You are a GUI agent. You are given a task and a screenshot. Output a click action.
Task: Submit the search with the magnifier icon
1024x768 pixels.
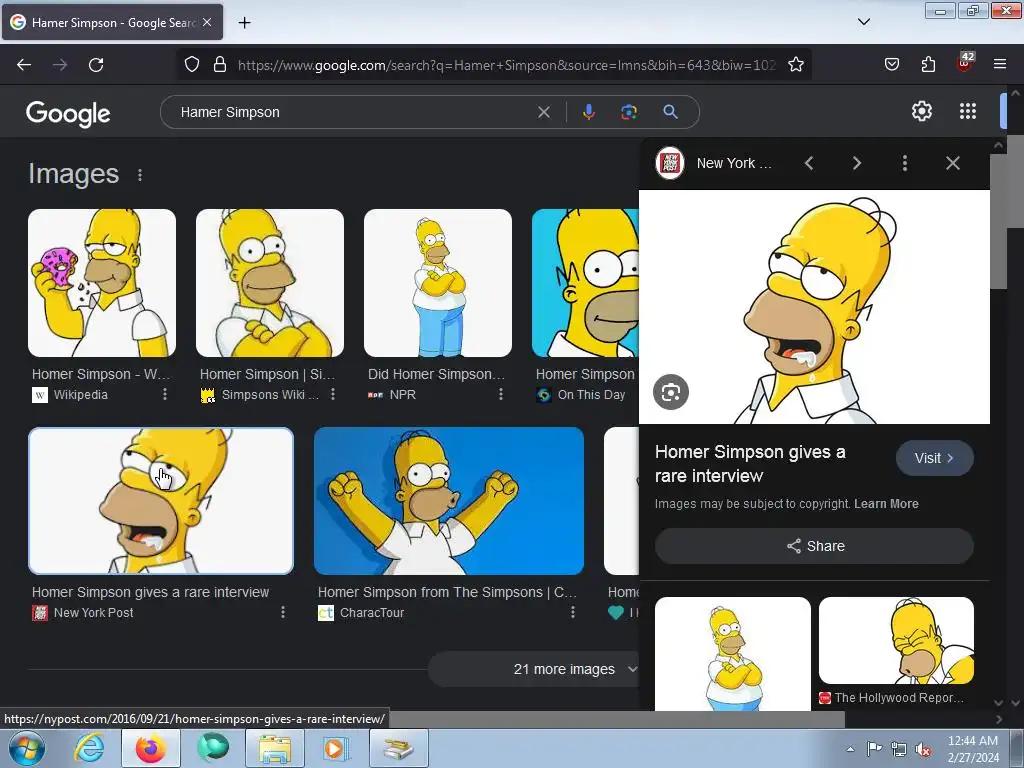click(670, 112)
